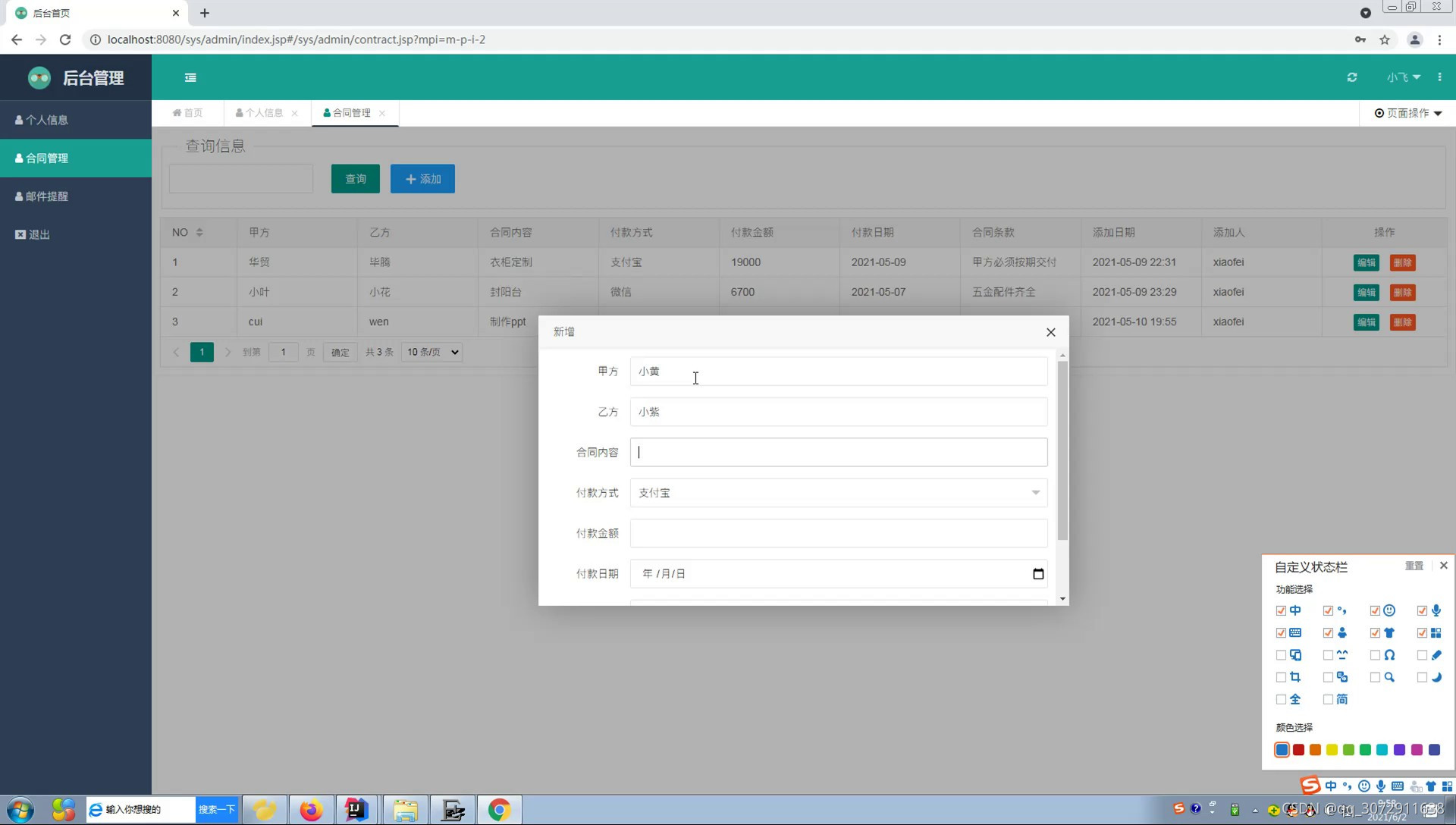Edit the 华贸 contract row

pos(1367,262)
